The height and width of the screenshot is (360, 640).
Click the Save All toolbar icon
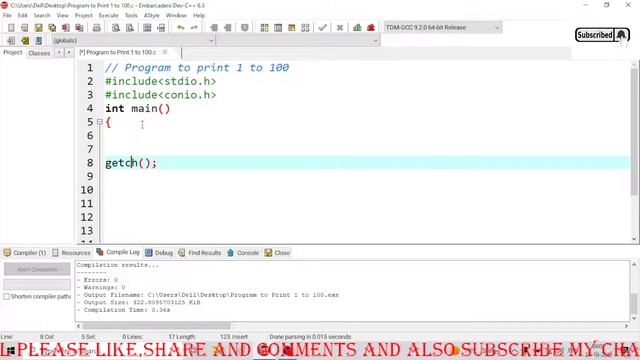pyautogui.click(x=52, y=27)
